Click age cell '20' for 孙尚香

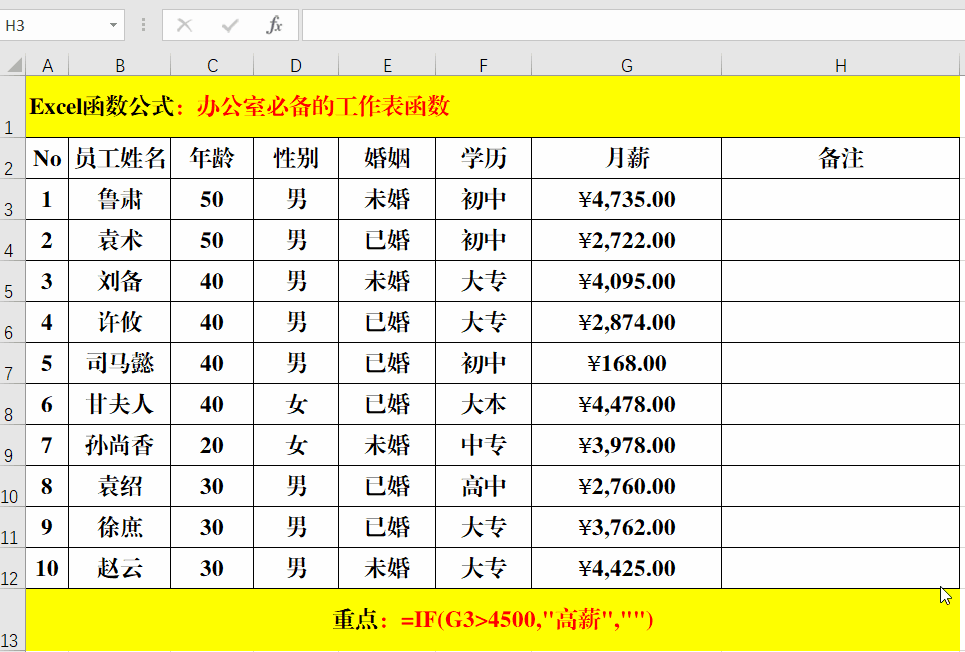212,445
